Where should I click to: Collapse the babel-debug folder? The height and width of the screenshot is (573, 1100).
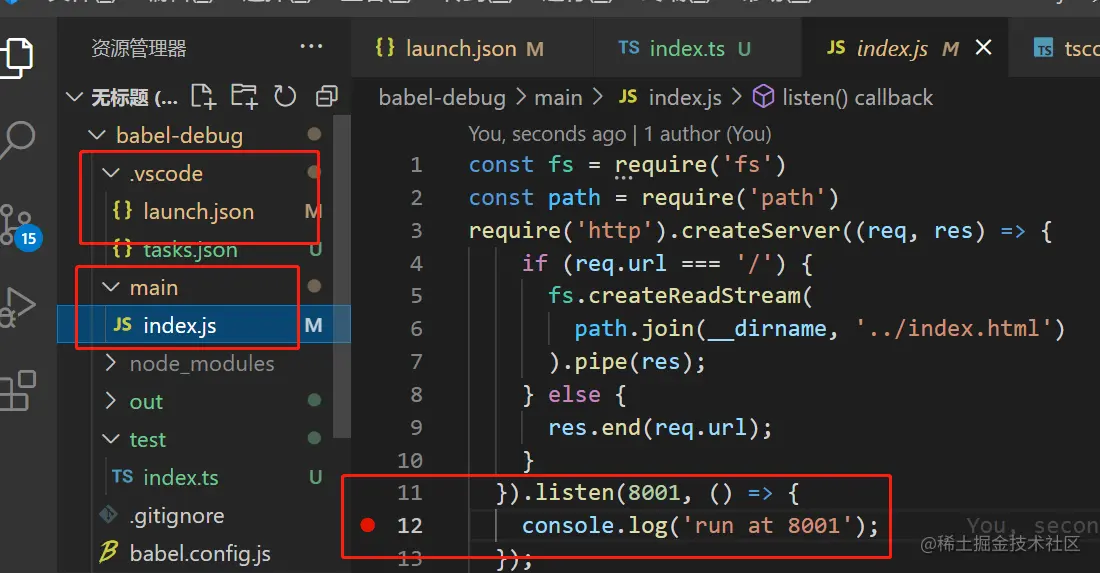[97, 135]
